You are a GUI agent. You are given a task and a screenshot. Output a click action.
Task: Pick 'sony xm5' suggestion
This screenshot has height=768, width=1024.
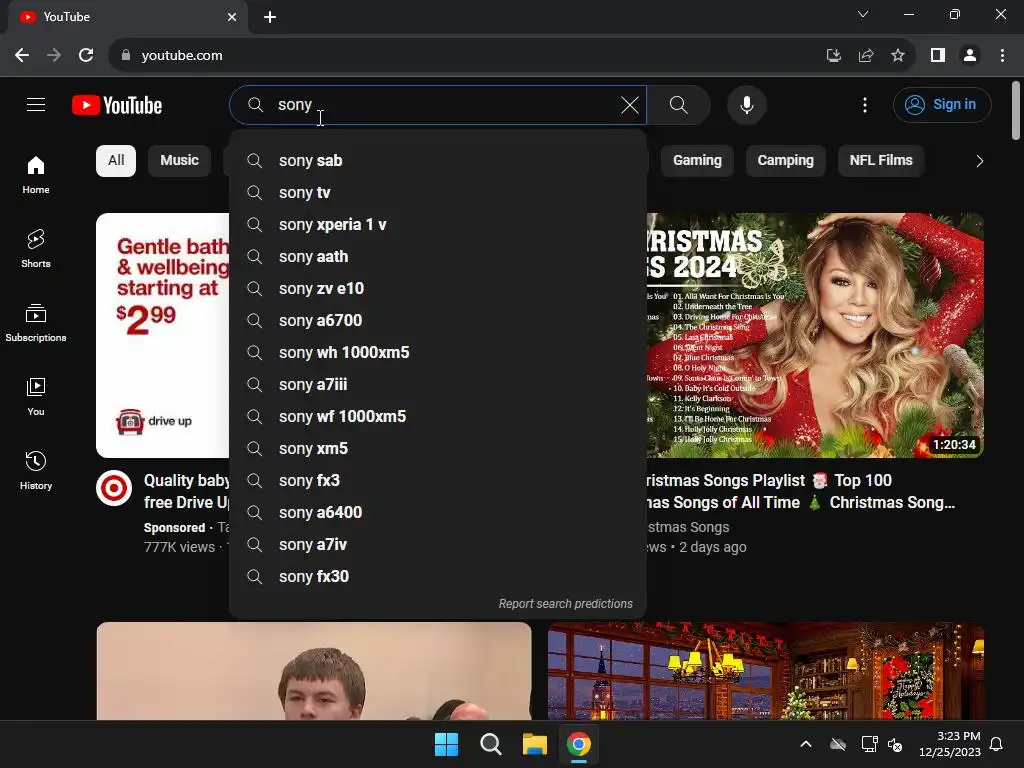438,449
